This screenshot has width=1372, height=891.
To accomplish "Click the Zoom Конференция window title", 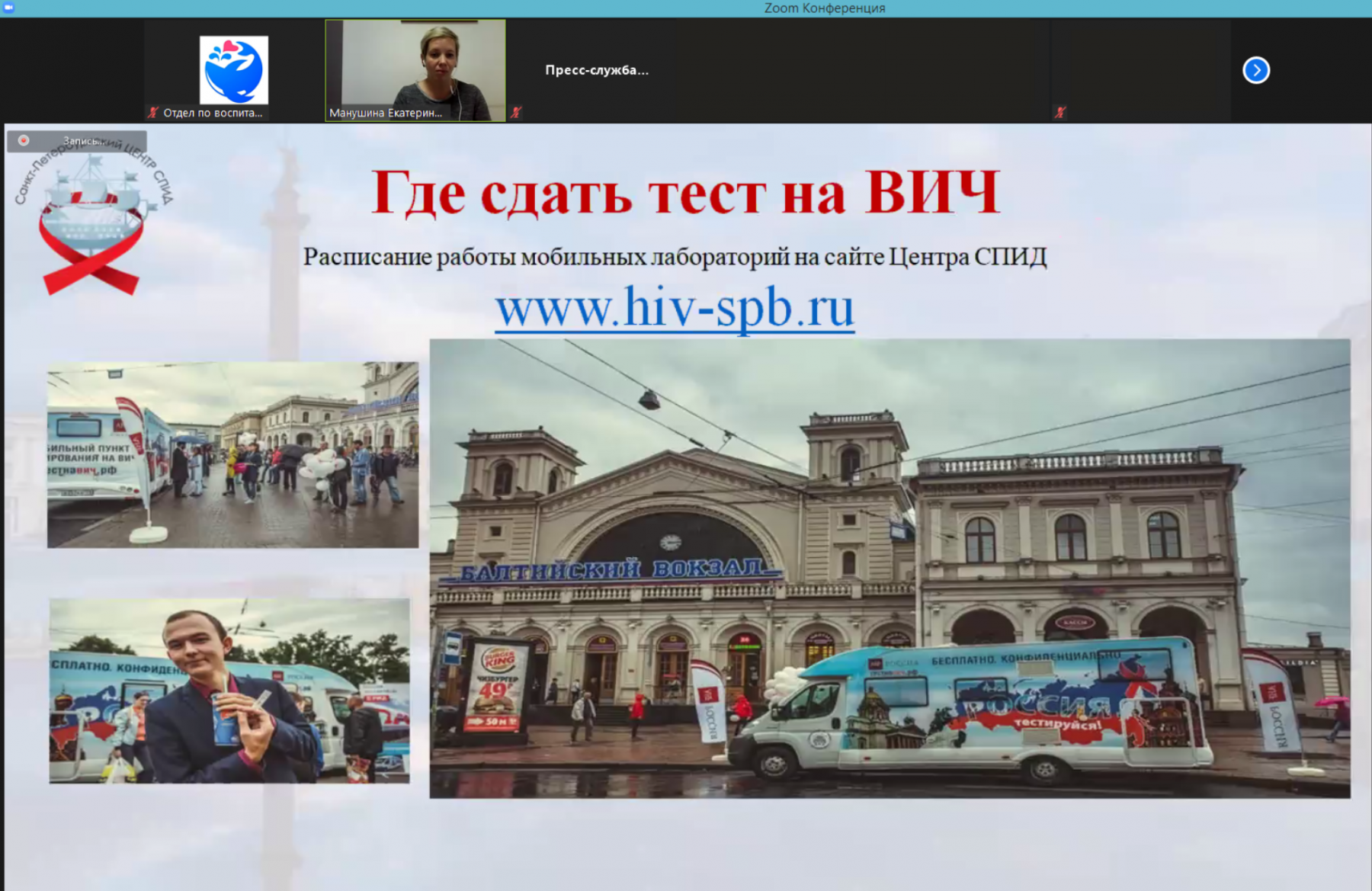I will pyautogui.click(x=824, y=8).
